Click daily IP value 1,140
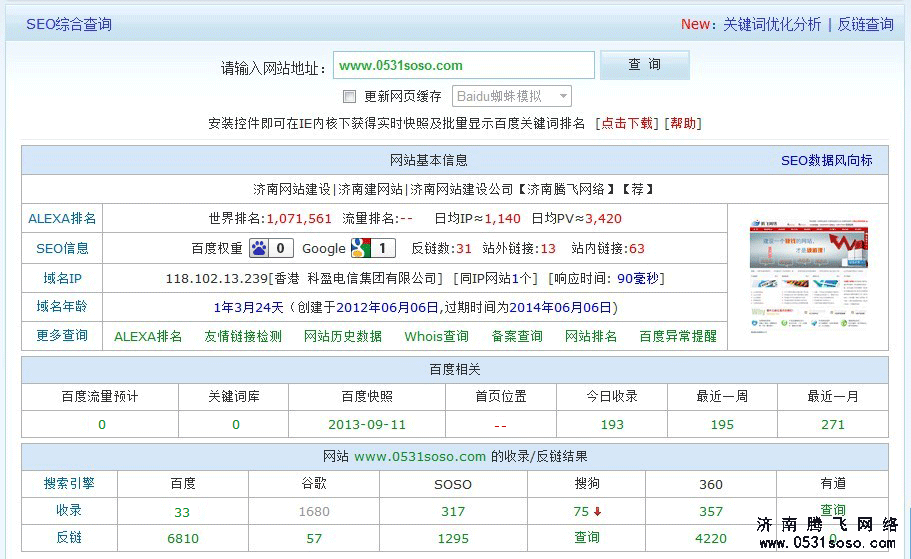Viewport: 911px width, 559px height. 503,219
